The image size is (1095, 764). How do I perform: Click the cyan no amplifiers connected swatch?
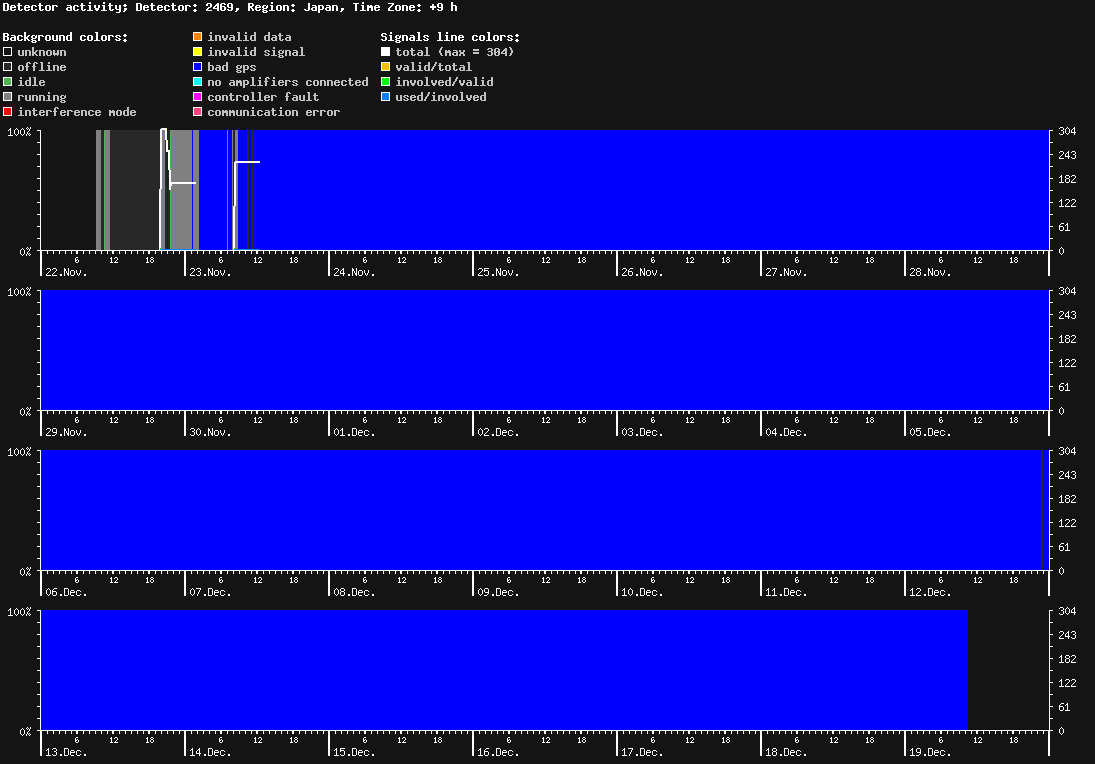point(198,82)
